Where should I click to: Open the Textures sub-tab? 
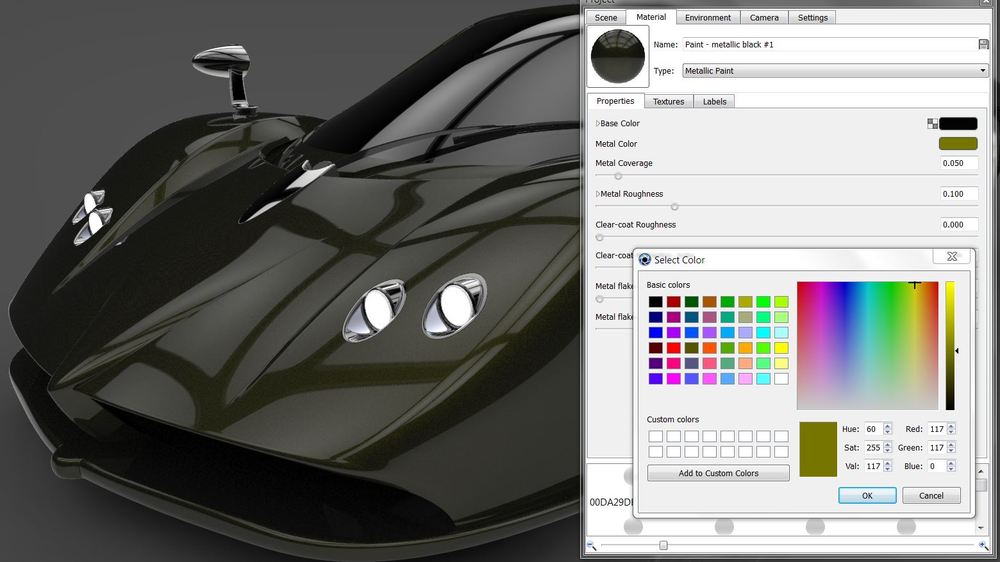(669, 101)
